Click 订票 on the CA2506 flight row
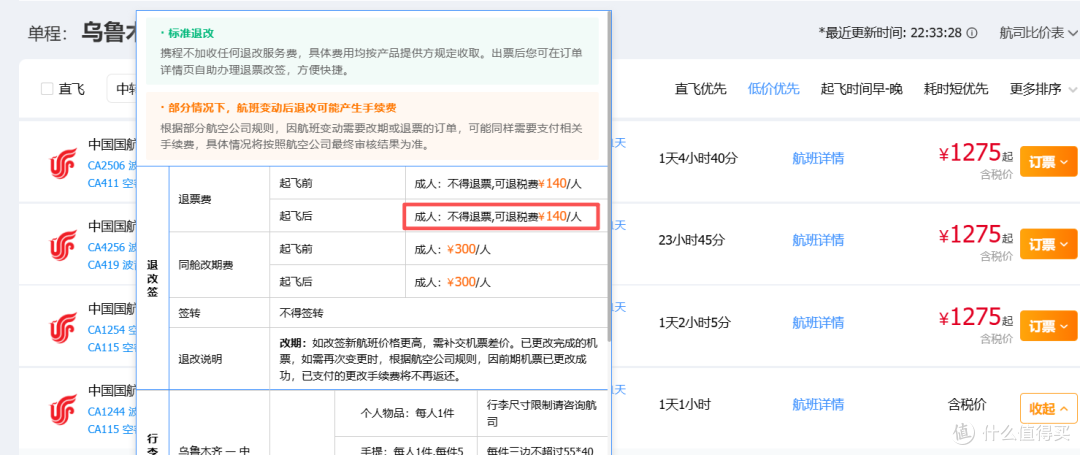The height and width of the screenshot is (455, 1080). [1048, 162]
